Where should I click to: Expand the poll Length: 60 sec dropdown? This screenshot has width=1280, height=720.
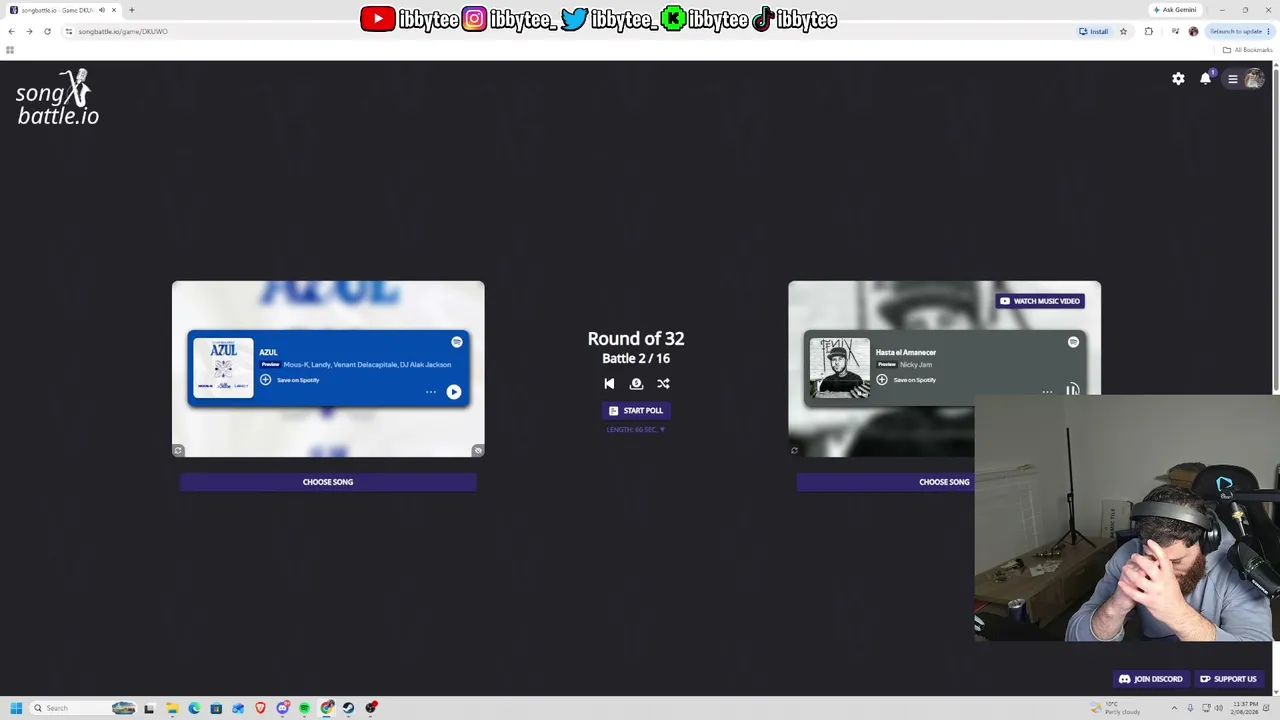[x=636, y=430]
